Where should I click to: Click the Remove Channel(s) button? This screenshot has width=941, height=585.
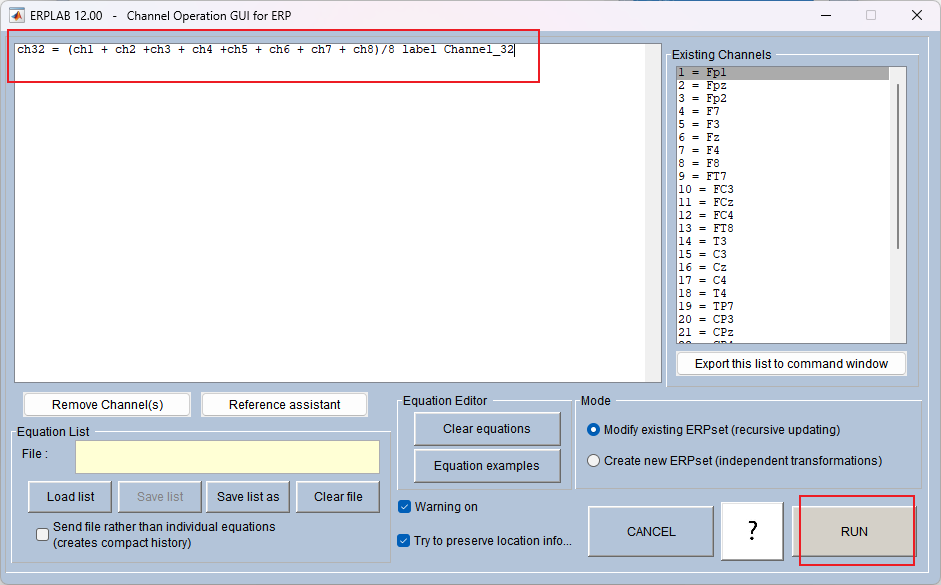106,404
